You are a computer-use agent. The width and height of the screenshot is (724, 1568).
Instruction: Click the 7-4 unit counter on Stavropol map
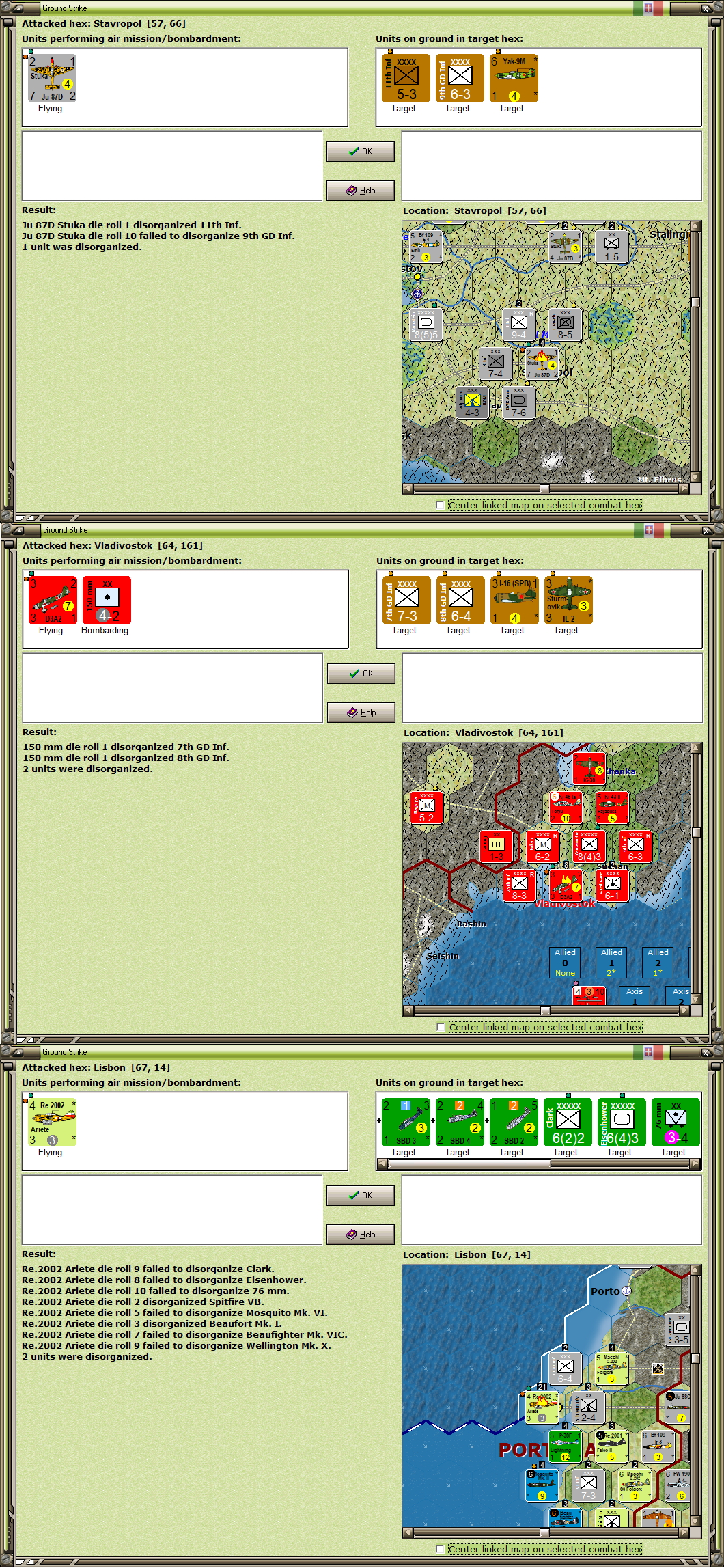pos(496,363)
